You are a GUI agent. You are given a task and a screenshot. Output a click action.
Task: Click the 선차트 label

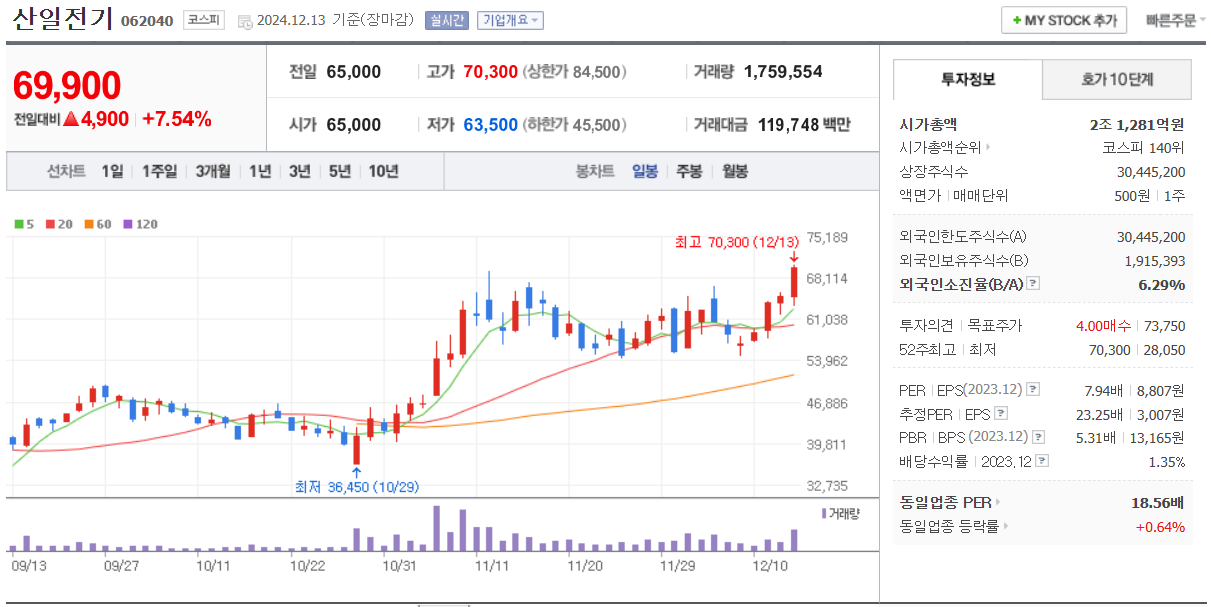[x=65, y=171]
